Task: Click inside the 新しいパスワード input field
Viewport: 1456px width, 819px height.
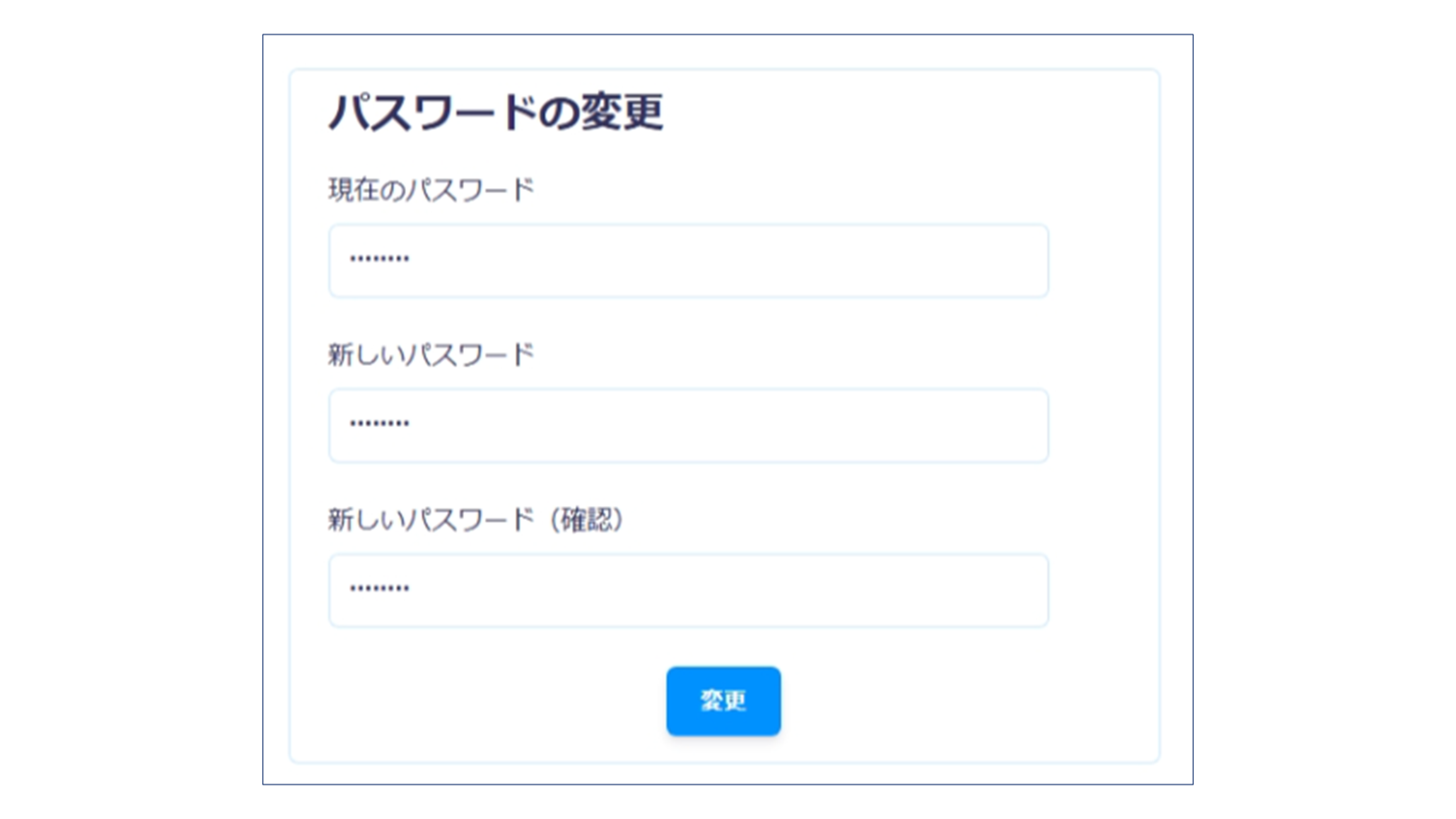Action: click(688, 425)
